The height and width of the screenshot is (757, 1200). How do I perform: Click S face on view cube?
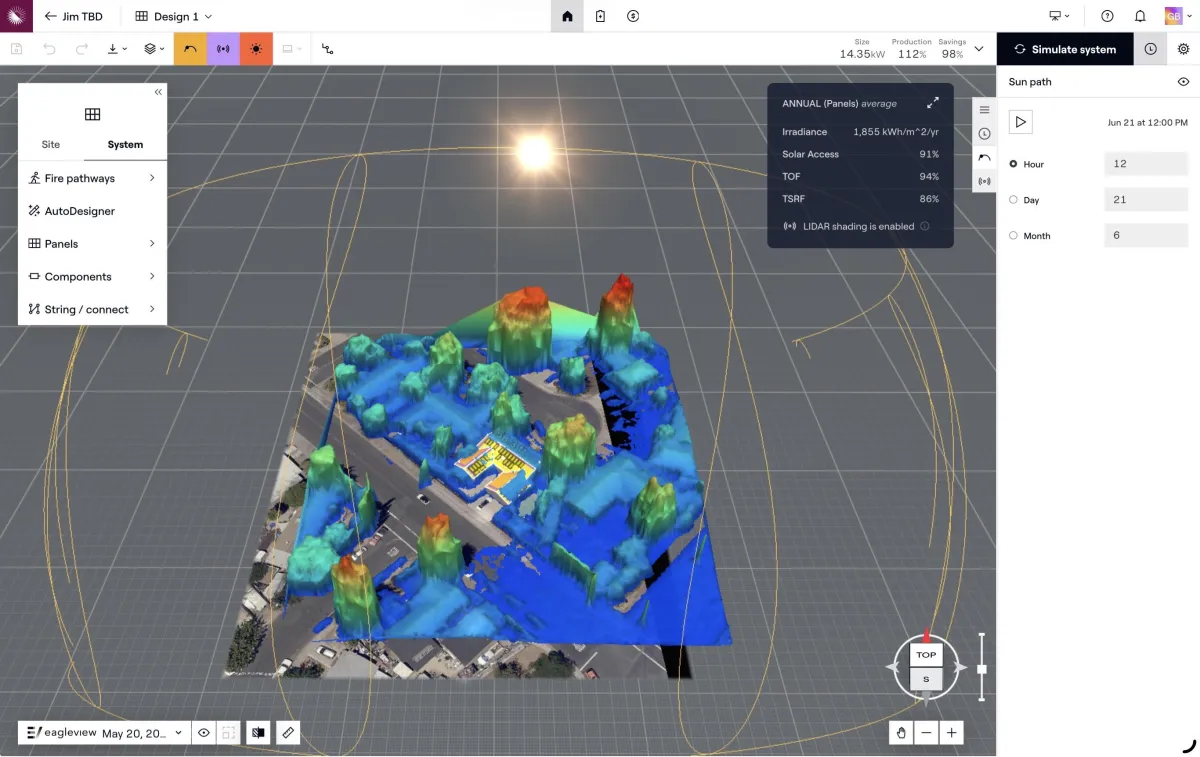926,680
